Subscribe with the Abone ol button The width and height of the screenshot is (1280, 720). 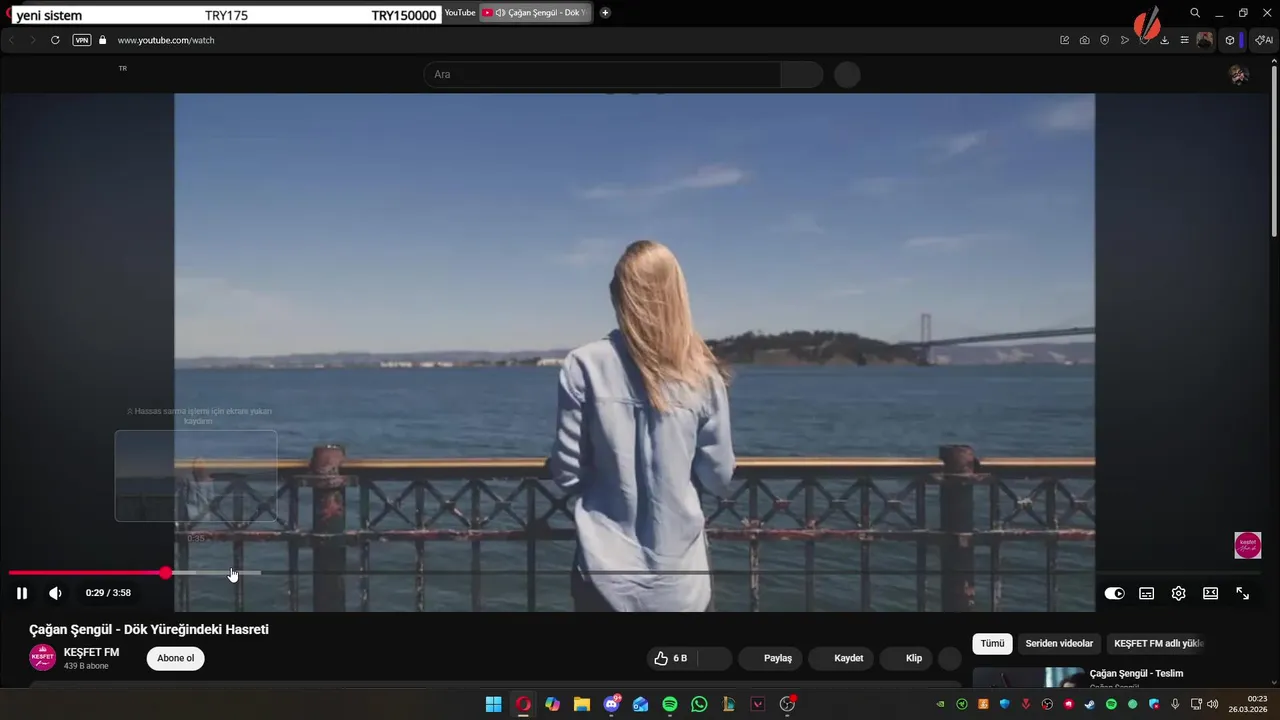(x=176, y=658)
